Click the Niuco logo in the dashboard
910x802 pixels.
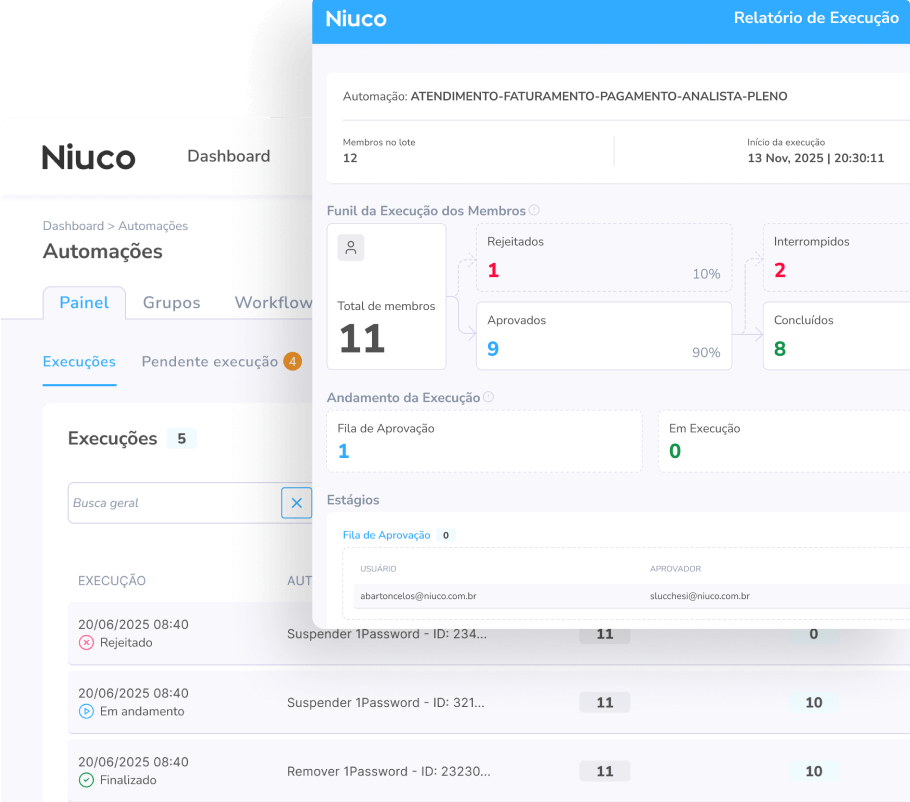click(x=89, y=157)
